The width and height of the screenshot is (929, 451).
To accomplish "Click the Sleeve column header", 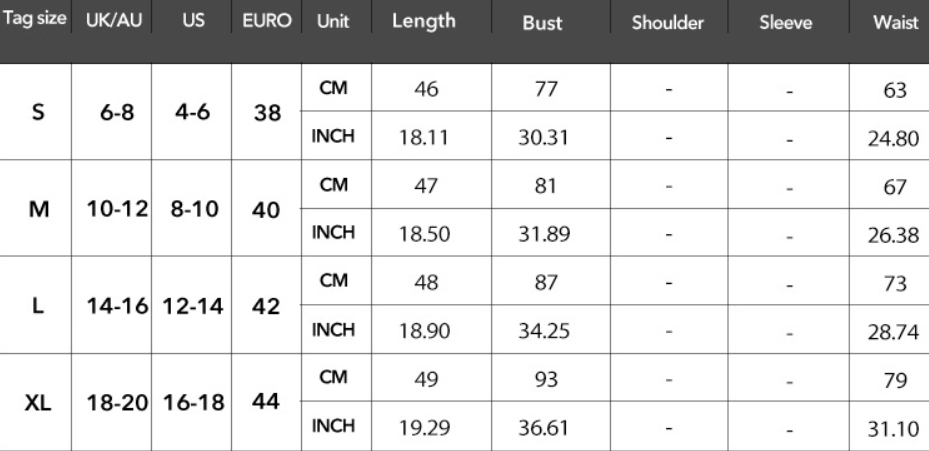I will coord(786,22).
